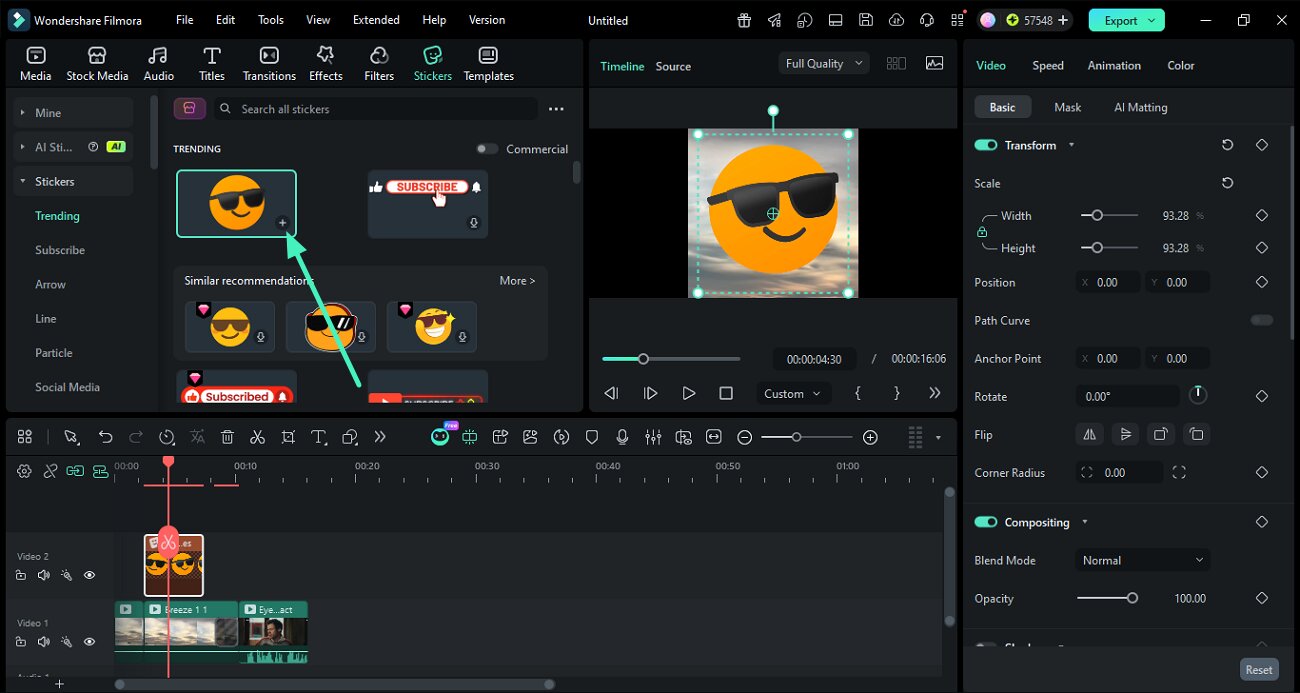Click in the Search all stickers field
The image size is (1300, 693).
pos(376,109)
